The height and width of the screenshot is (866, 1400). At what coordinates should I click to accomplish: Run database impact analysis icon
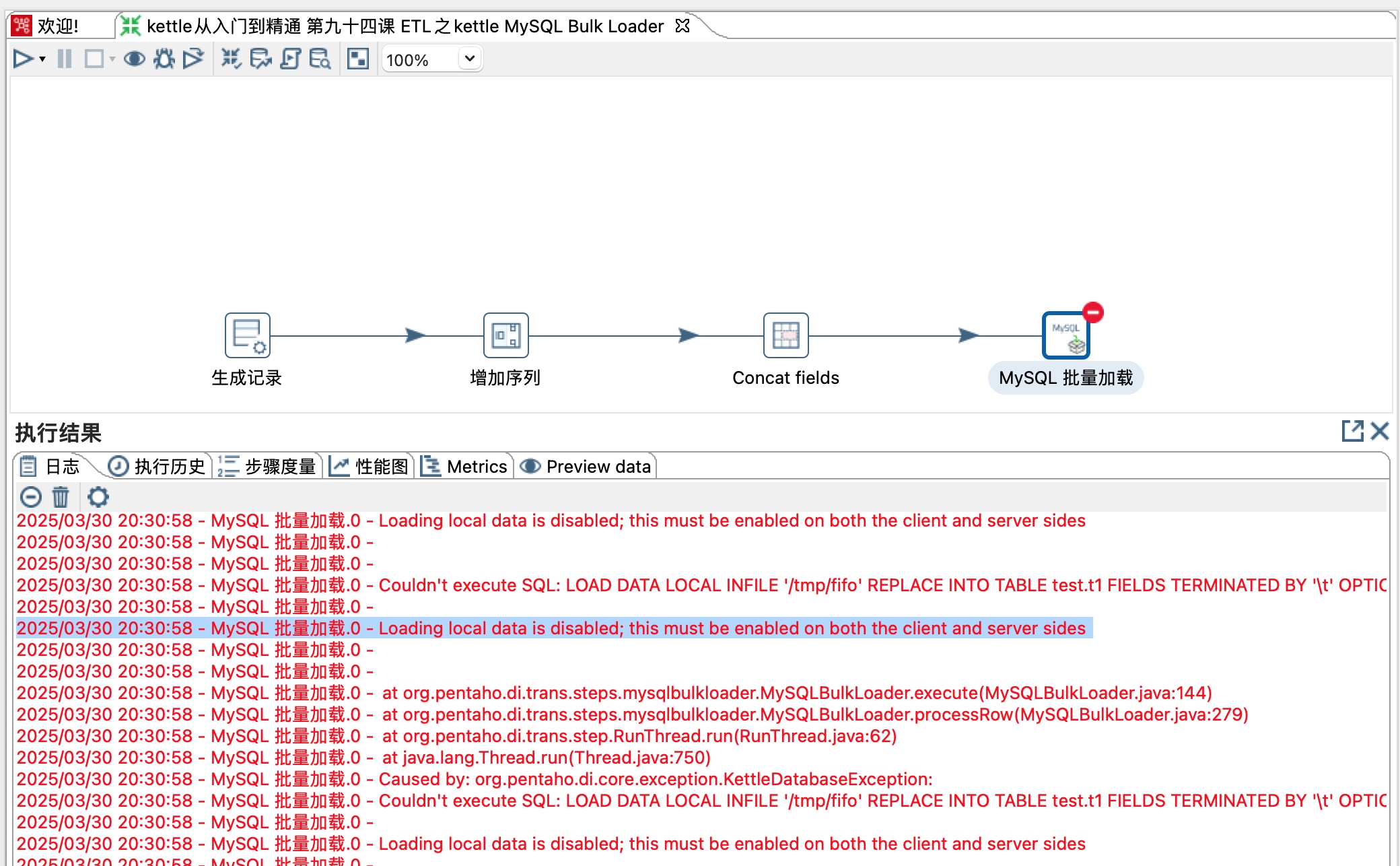pyautogui.click(x=260, y=59)
